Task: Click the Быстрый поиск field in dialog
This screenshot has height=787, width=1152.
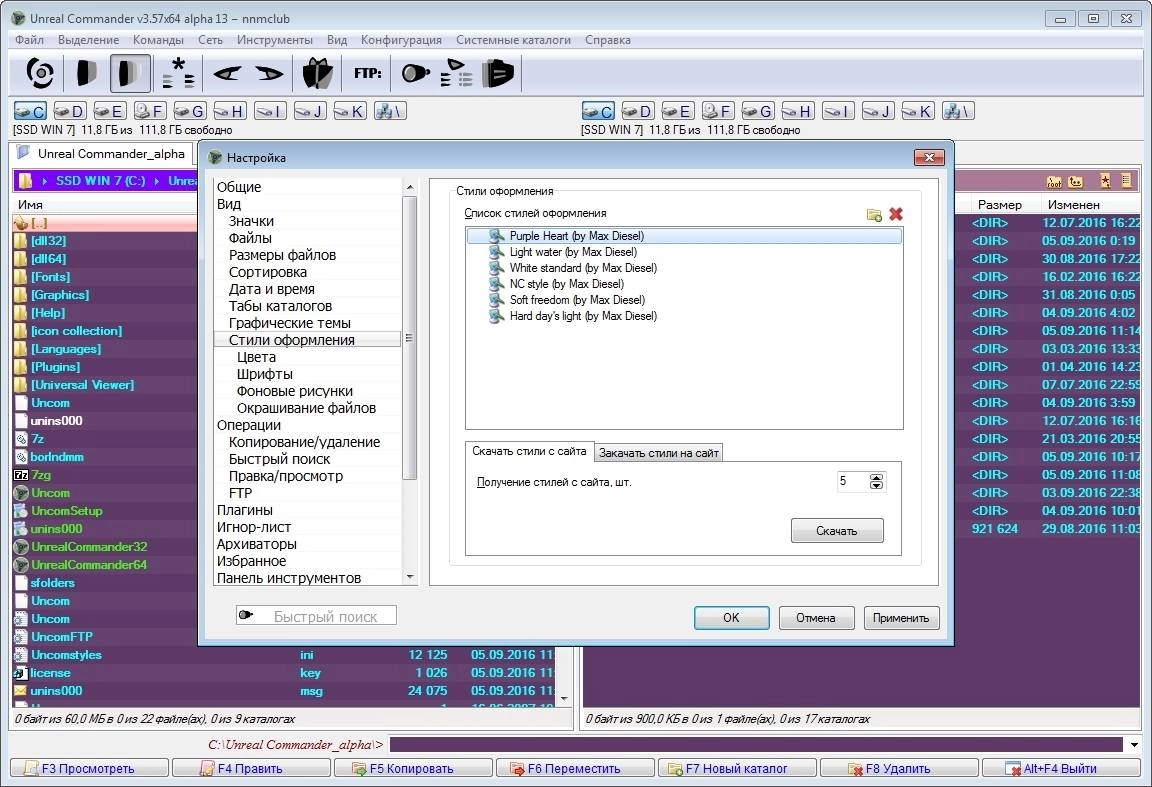Action: pyautogui.click(x=316, y=616)
